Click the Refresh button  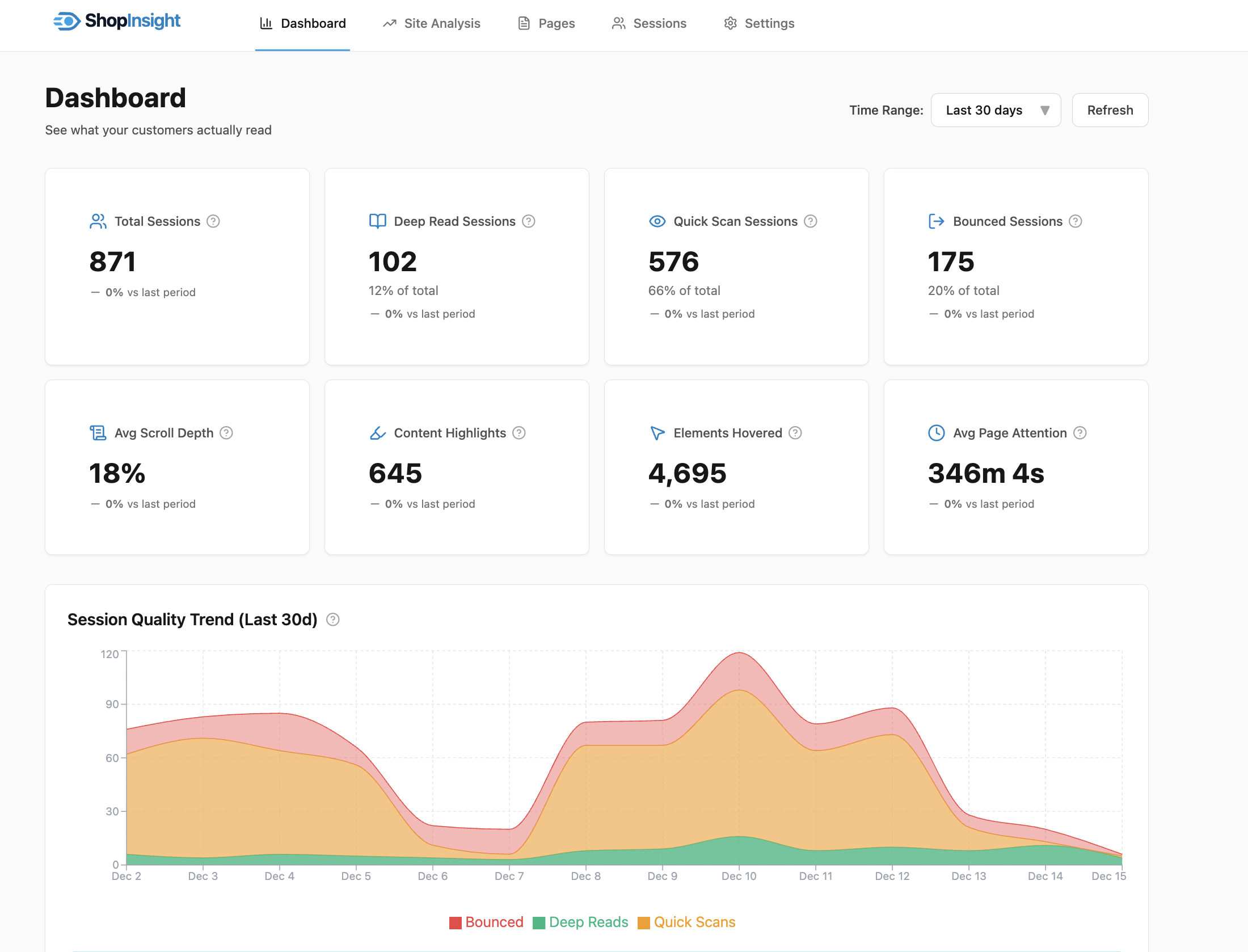point(1110,109)
